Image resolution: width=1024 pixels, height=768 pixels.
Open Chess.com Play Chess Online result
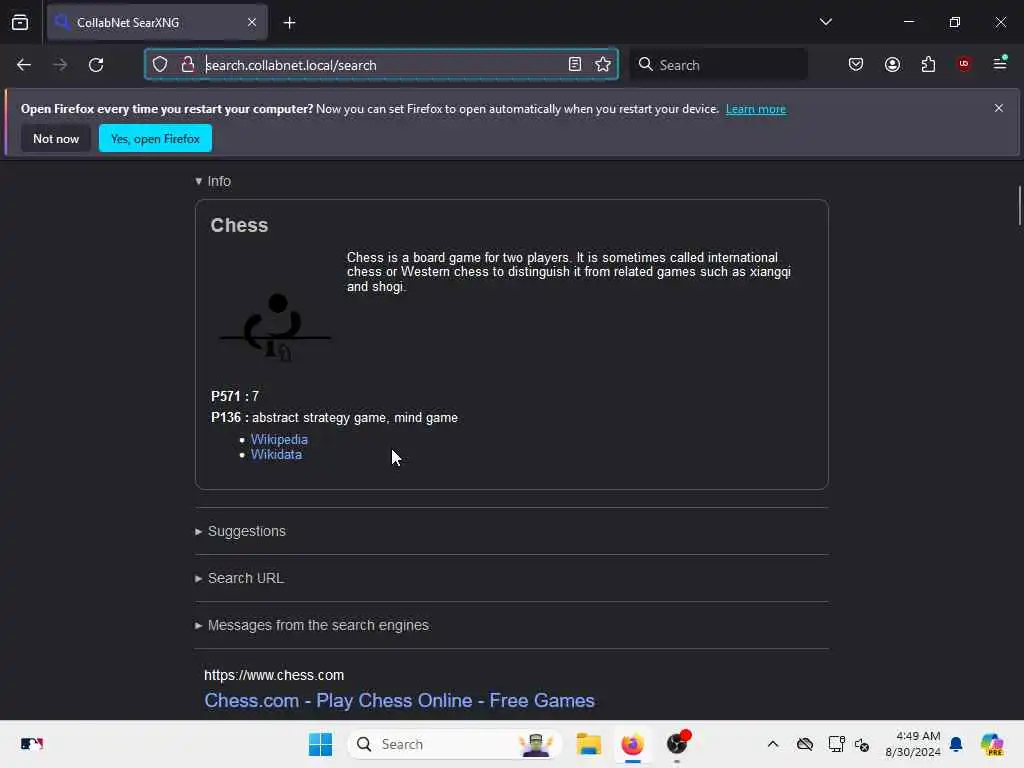tap(400, 700)
